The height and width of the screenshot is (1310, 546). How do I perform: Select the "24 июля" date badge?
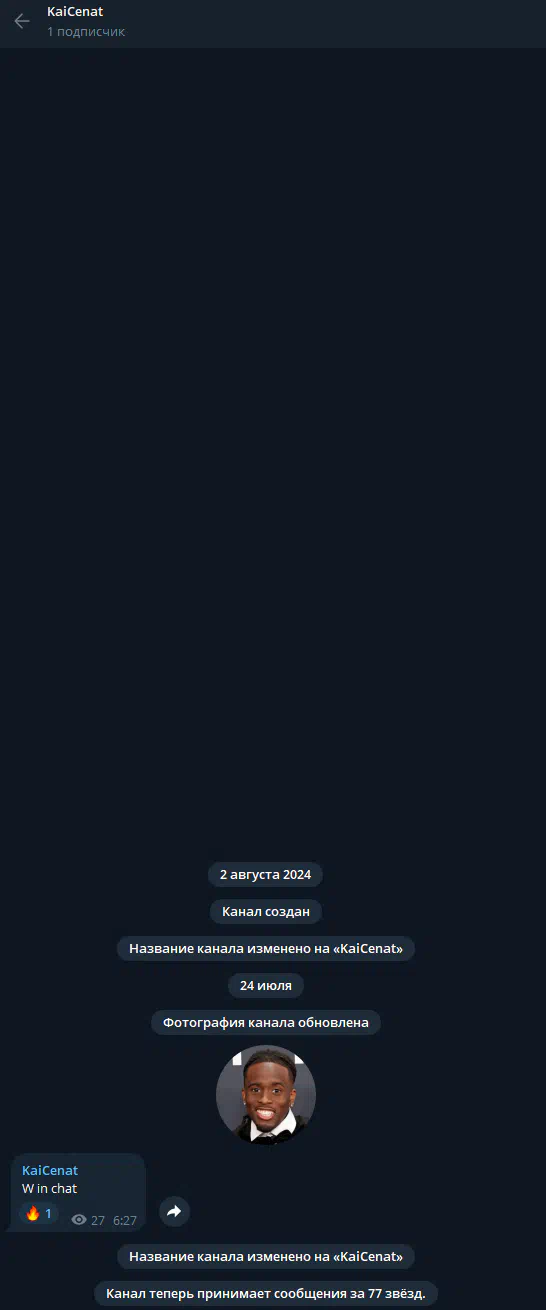click(266, 986)
